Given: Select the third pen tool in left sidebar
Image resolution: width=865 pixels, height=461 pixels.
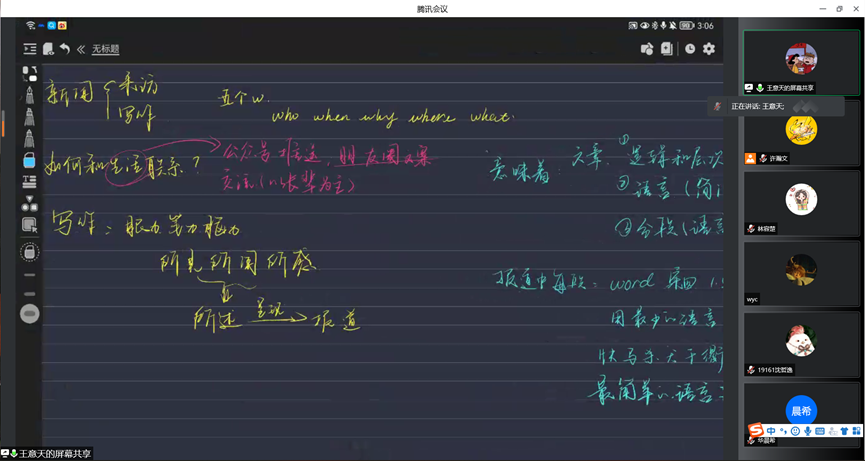Looking at the screenshot, I should point(29,139).
